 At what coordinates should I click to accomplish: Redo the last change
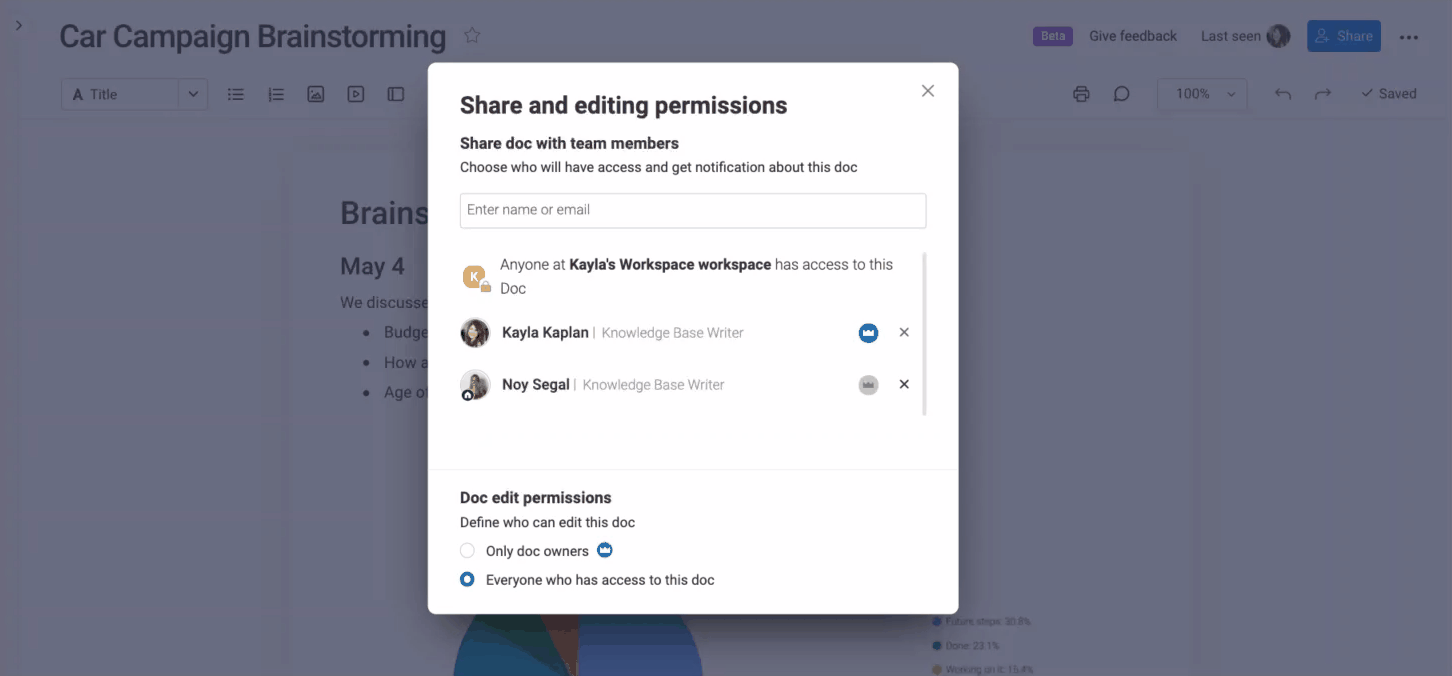coord(1323,94)
